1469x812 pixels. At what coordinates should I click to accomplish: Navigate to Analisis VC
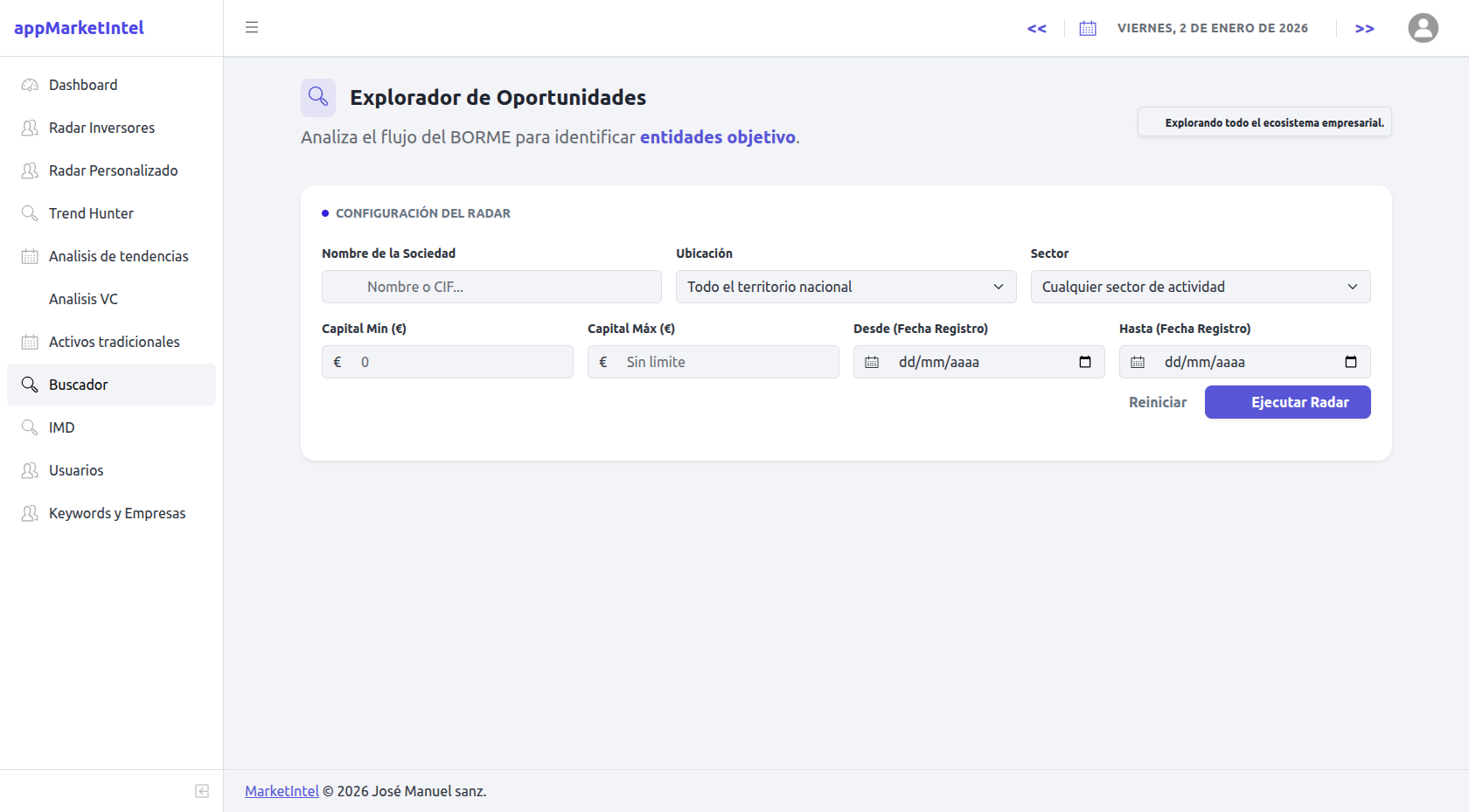[x=83, y=299]
